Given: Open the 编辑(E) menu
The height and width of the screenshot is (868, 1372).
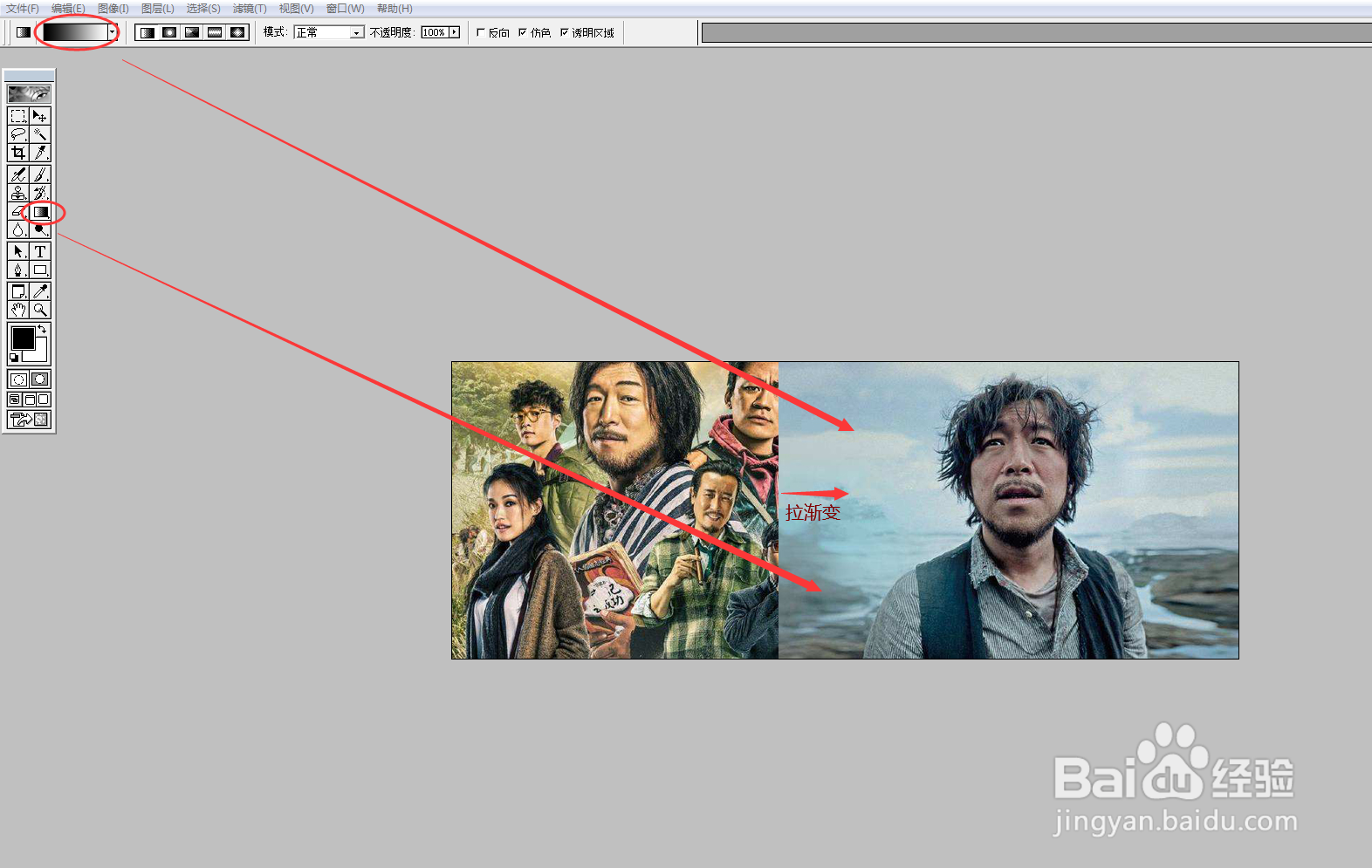Looking at the screenshot, I should (x=68, y=9).
